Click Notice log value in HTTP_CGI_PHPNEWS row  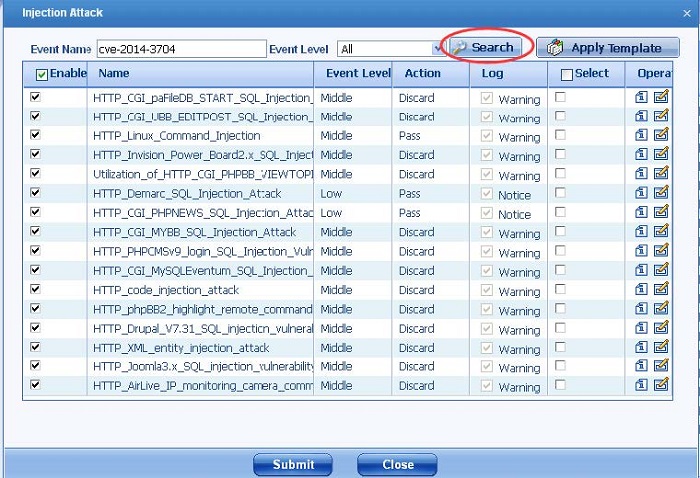514,215
